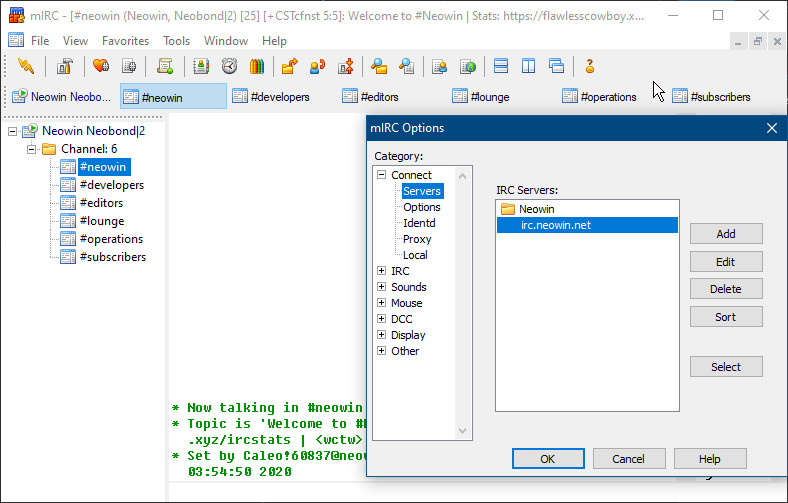Open the Favorites menu
The height and width of the screenshot is (503, 788).
(125, 41)
